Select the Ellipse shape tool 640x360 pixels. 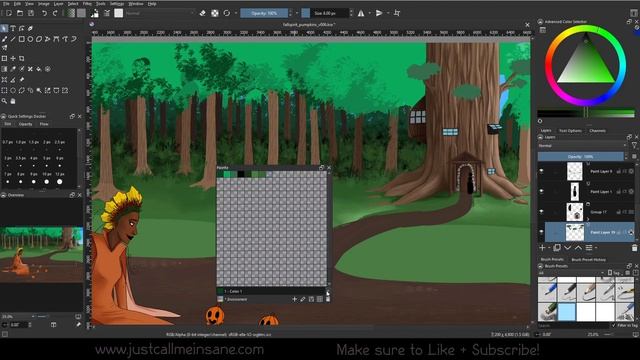(x=30, y=39)
